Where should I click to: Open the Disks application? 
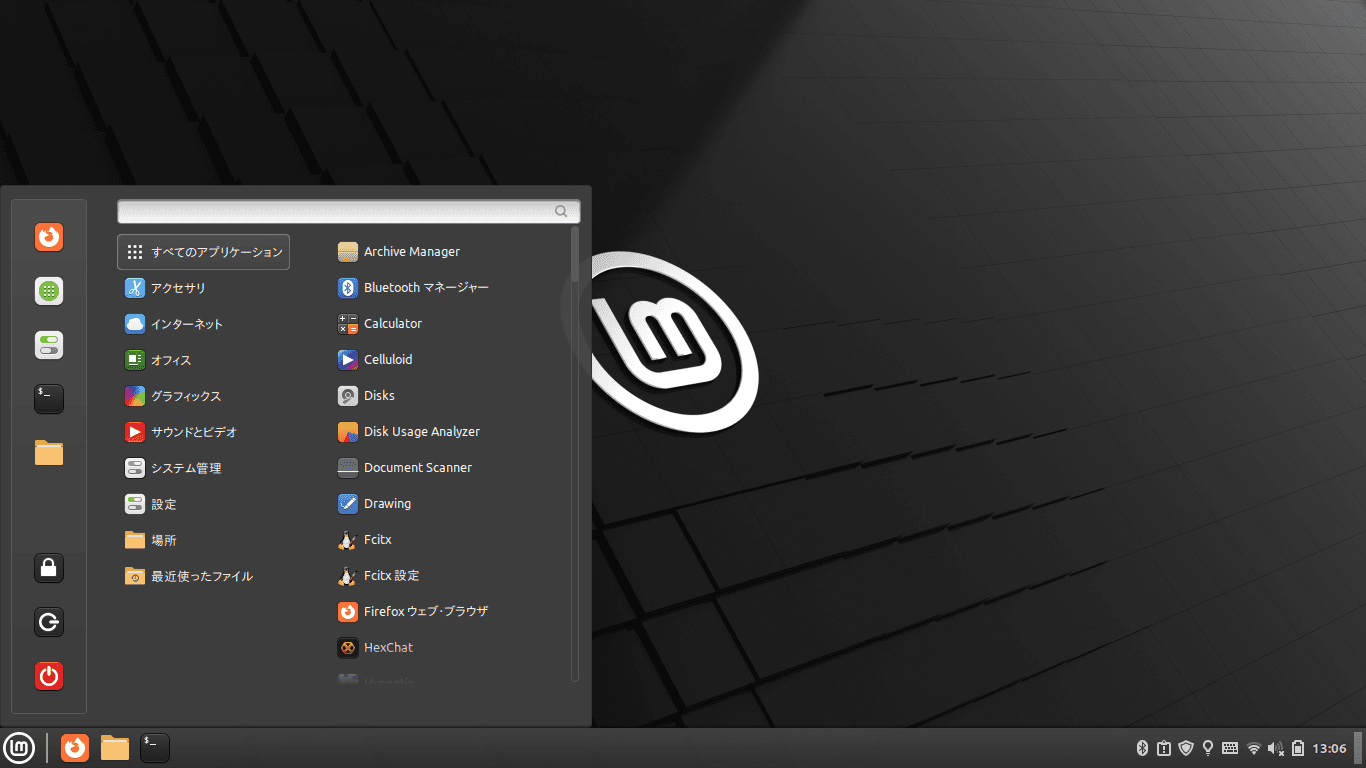click(450, 396)
